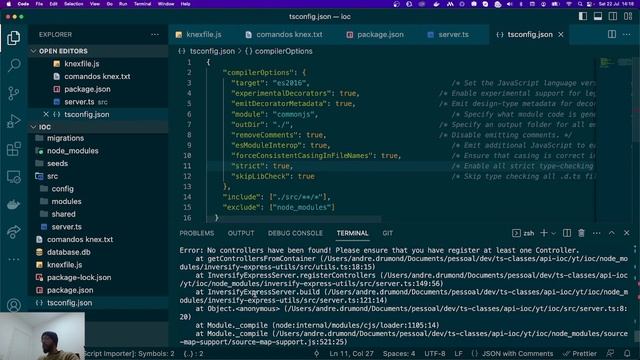Image resolution: width=640 pixels, height=360 pixels.
Task: Click the Prettier status bar item
Action: coord(580,353)
